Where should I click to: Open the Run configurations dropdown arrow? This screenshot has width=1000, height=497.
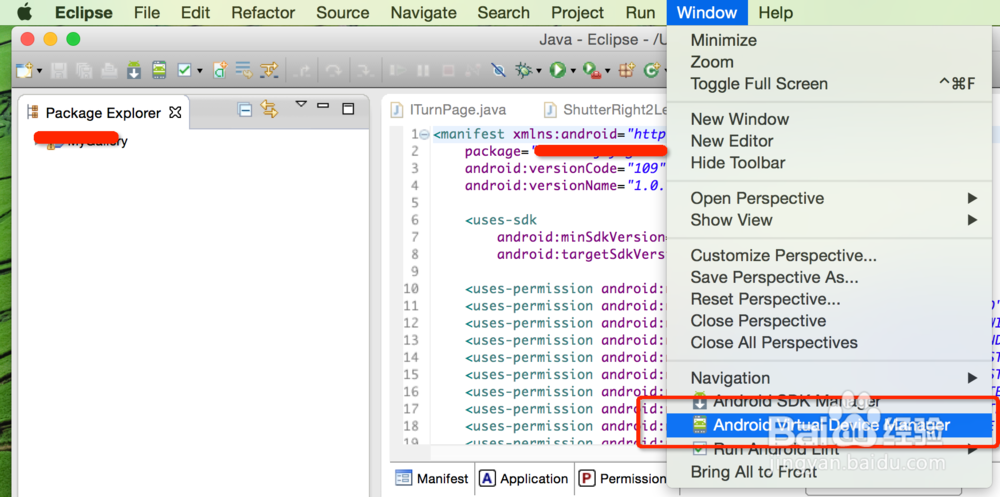click(573, 71)
